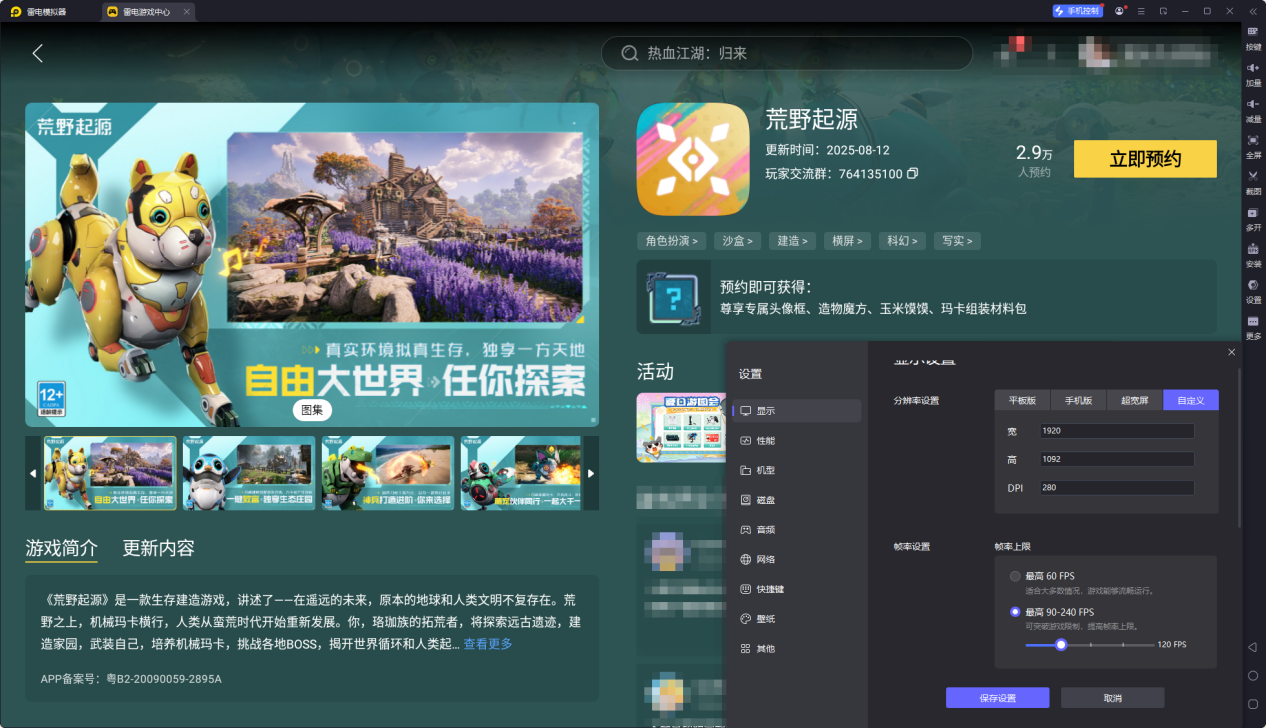Open the 写实 tag

(x=957, y=241)
